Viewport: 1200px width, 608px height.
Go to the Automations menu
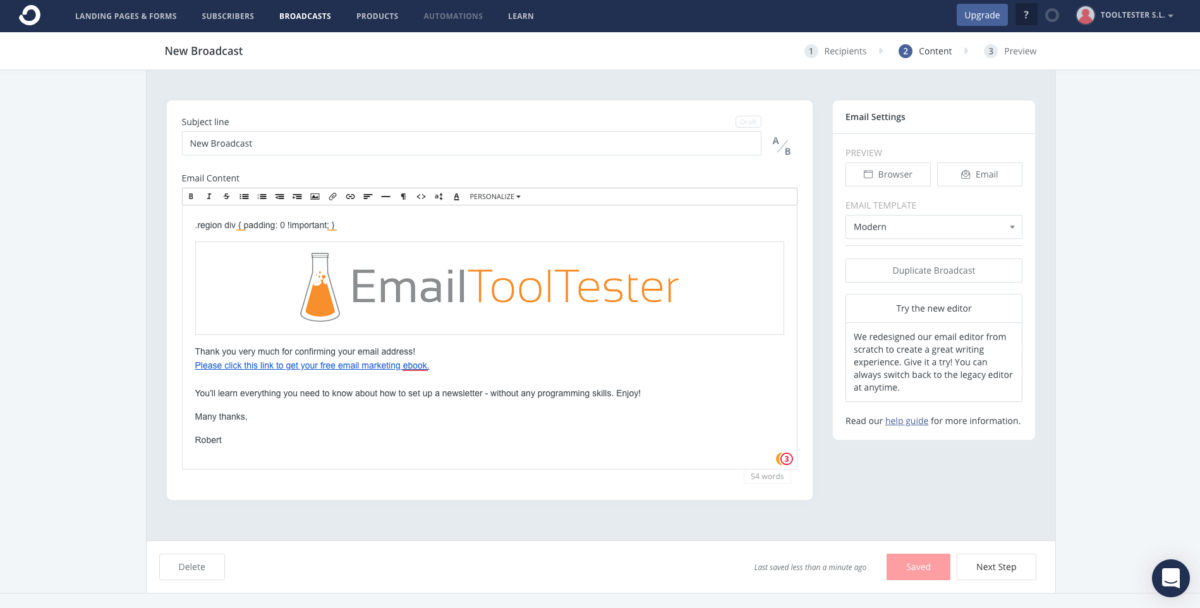tap(452, 16)
